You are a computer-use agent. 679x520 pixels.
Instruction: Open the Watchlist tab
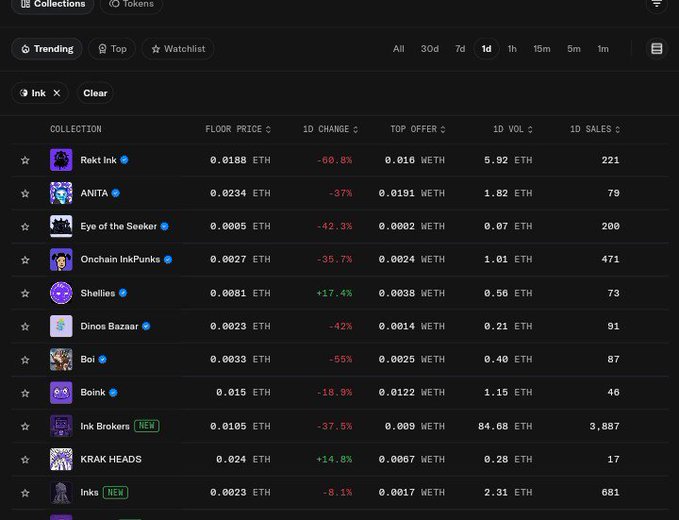178,49
